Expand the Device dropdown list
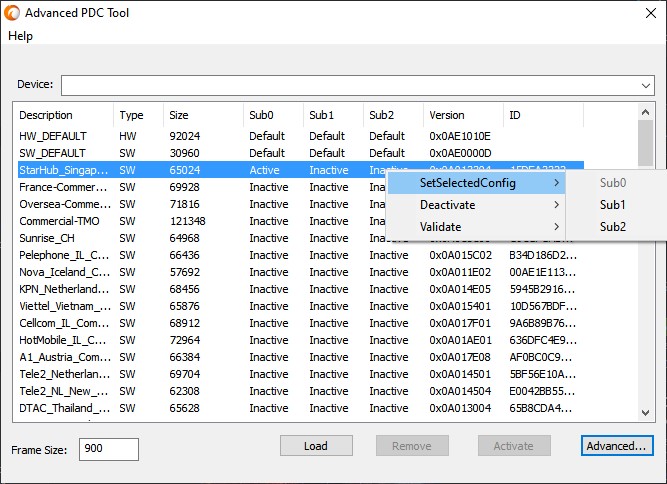Screen dimensions: 667x484 click(646, 85)
